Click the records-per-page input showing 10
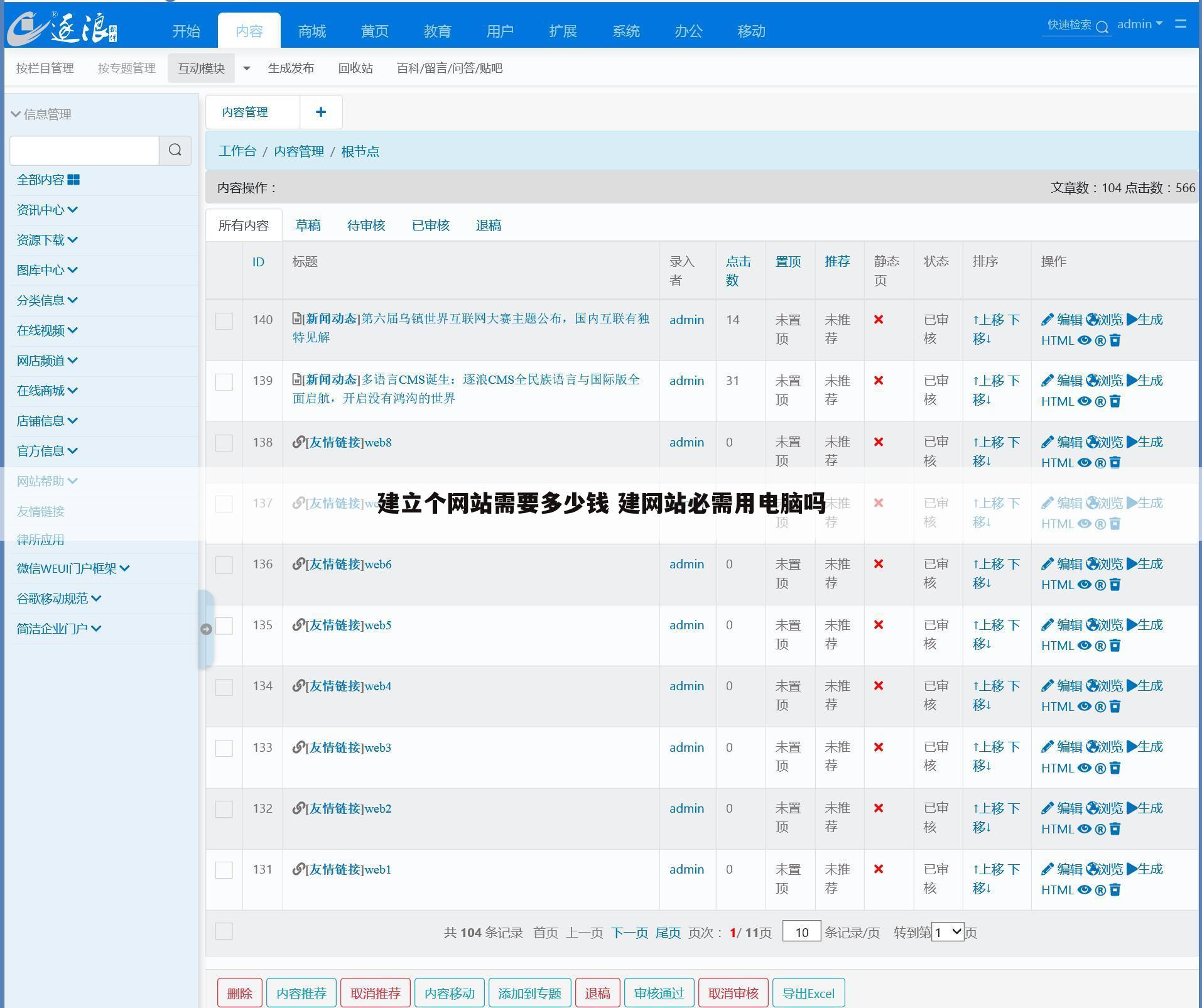 [x=801, y=932]
